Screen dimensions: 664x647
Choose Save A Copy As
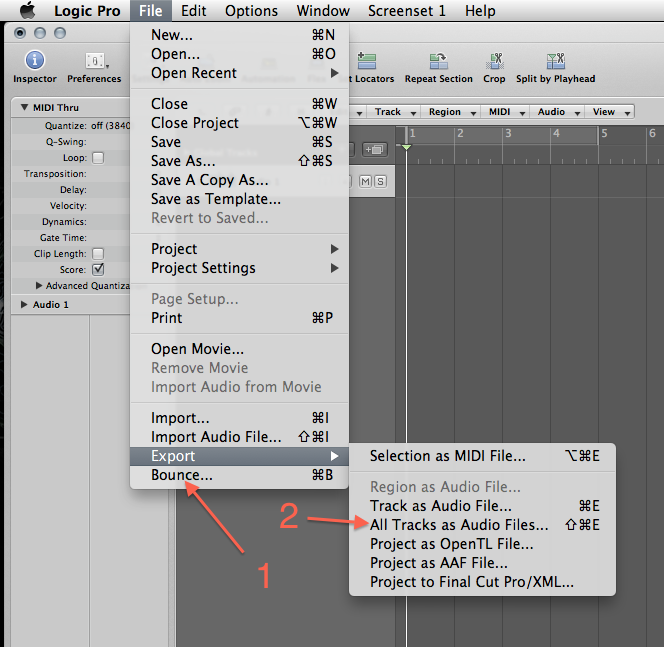pos(239,180)
